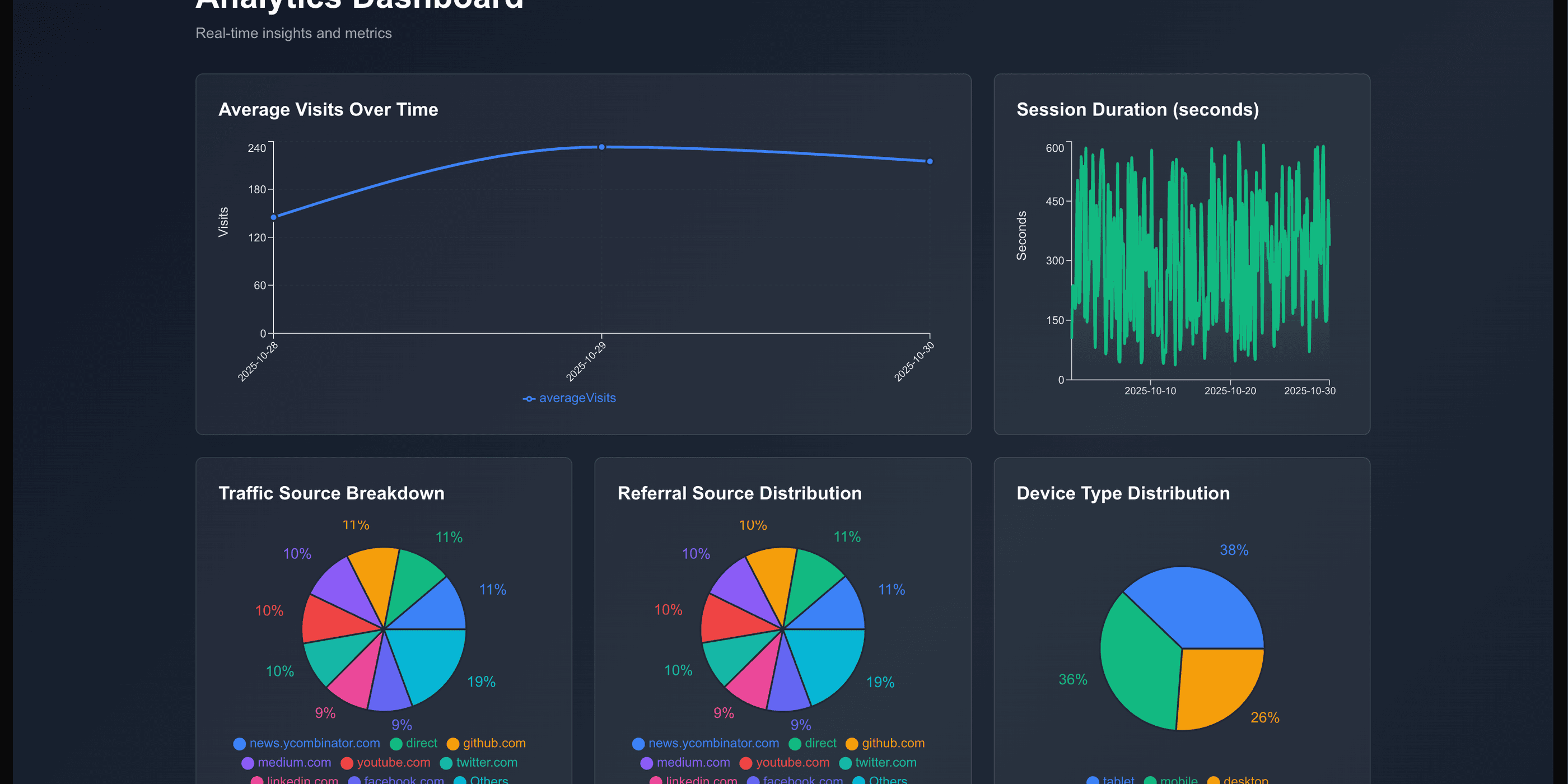Click the 2025-10-29 data point on line chart

[601, 147]
